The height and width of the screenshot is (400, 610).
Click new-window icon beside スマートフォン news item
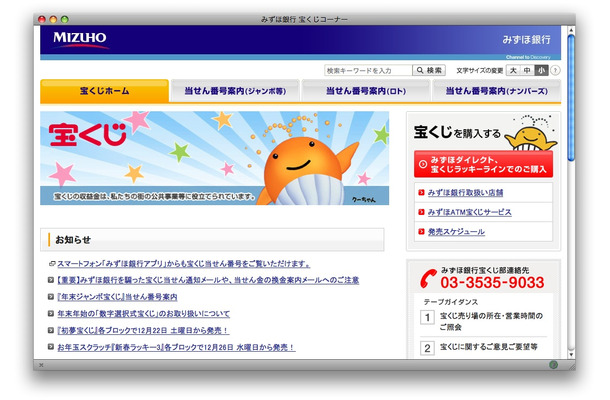tap(52, 263)
